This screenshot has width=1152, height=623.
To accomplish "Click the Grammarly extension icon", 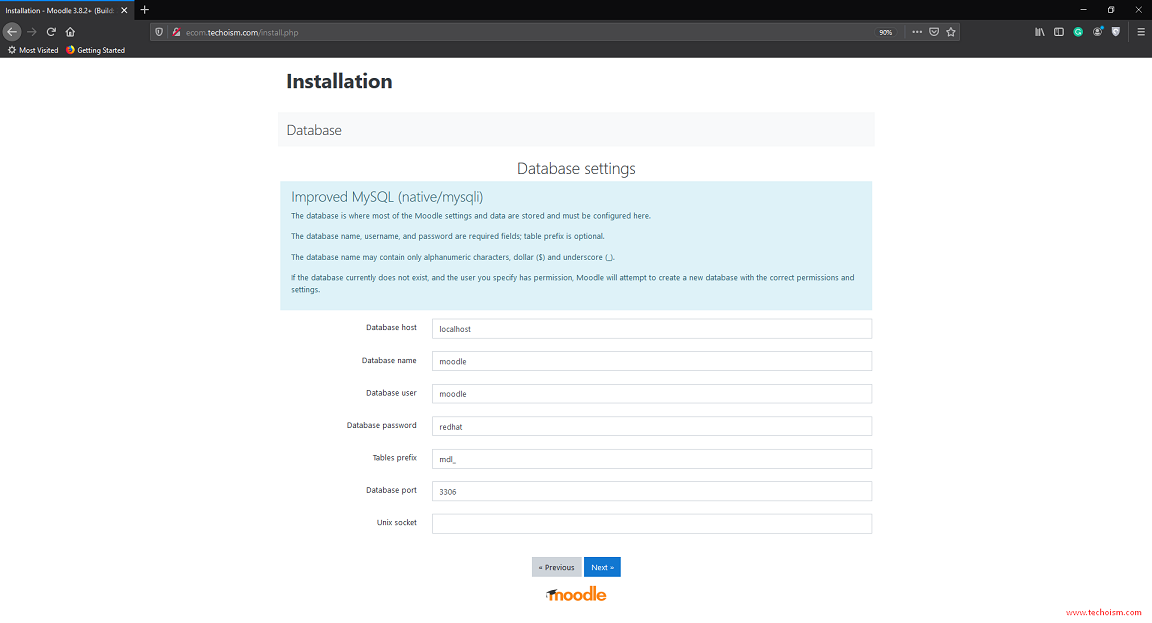I will pyautogui.click(x=1078, y=32).
